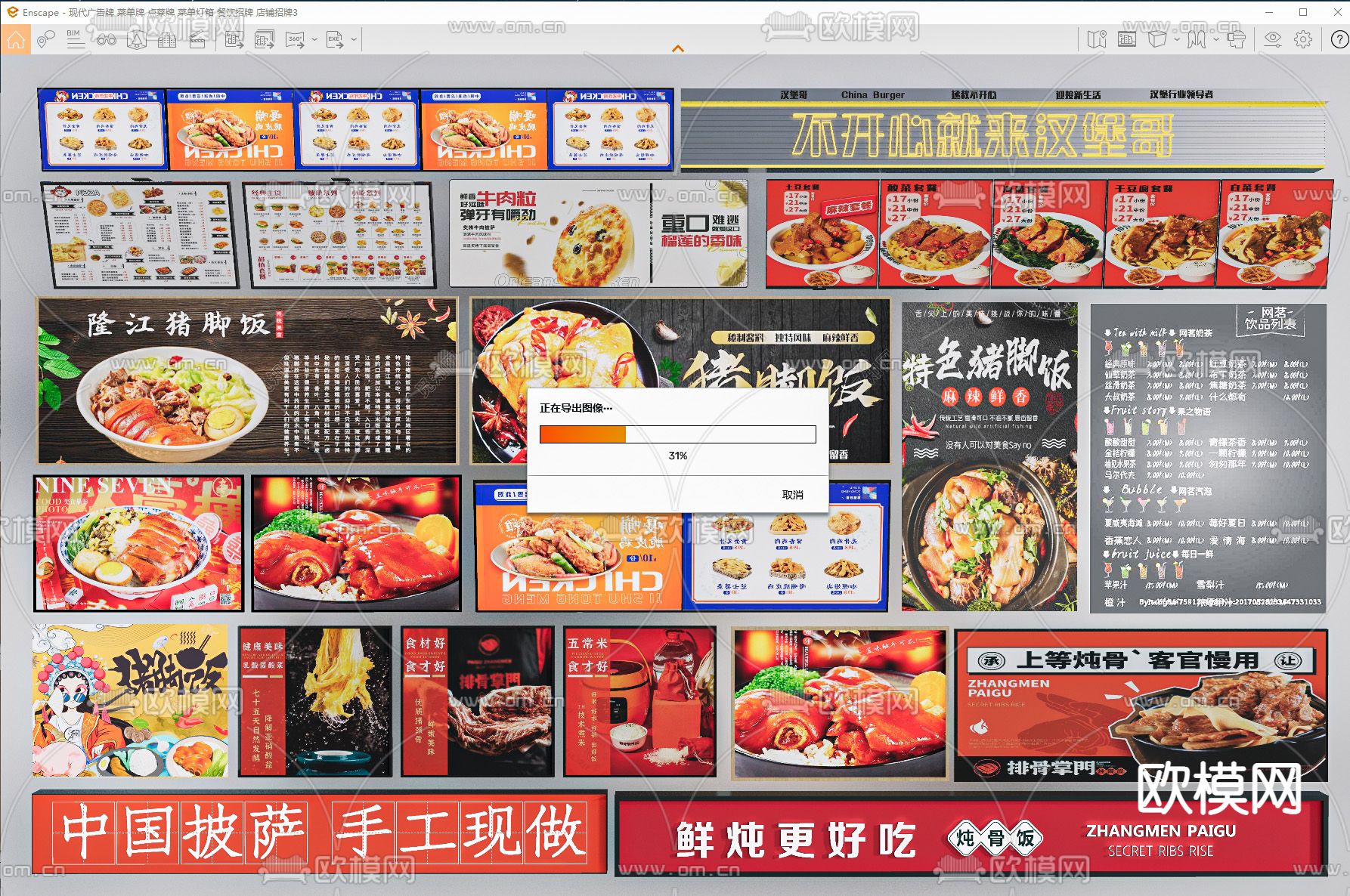Viewport: 1350px width, 896px height.
Task: Click the wings navigation mode icon
Action: tap(1196, 39)
